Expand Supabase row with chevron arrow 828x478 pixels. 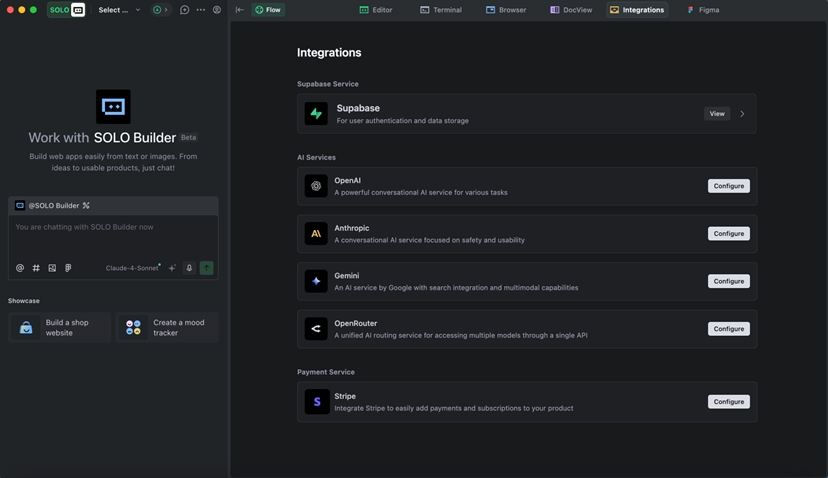742,114
